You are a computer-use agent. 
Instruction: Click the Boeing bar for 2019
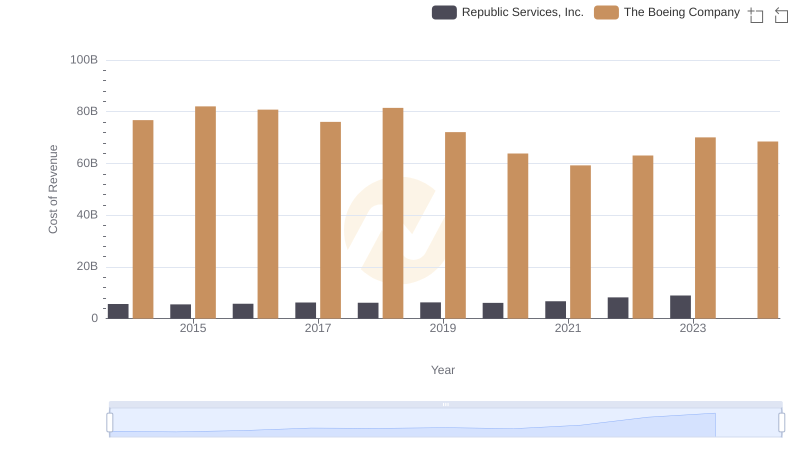tap(455, 225)
